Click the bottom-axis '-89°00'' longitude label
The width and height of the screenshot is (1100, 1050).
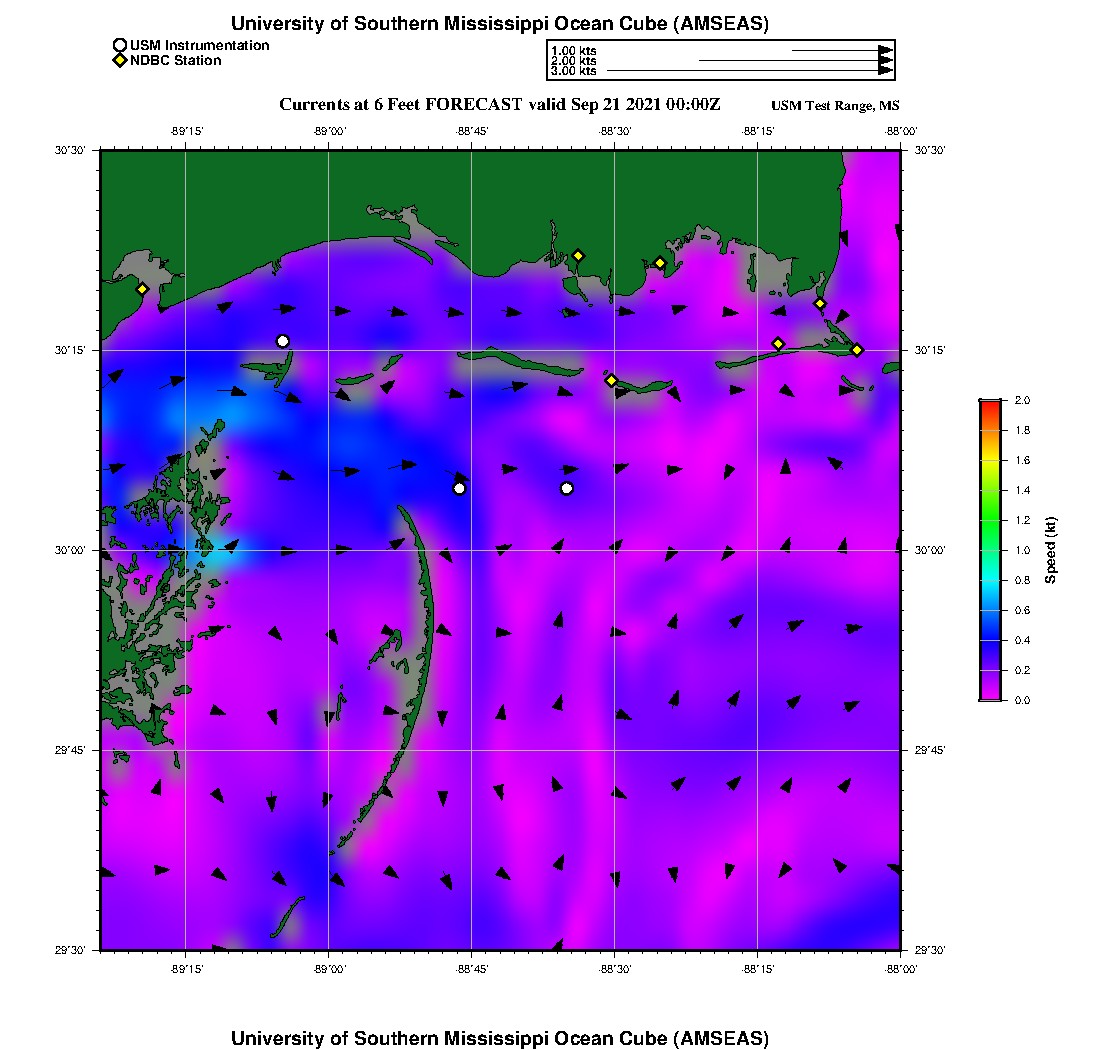click(330, 969)
